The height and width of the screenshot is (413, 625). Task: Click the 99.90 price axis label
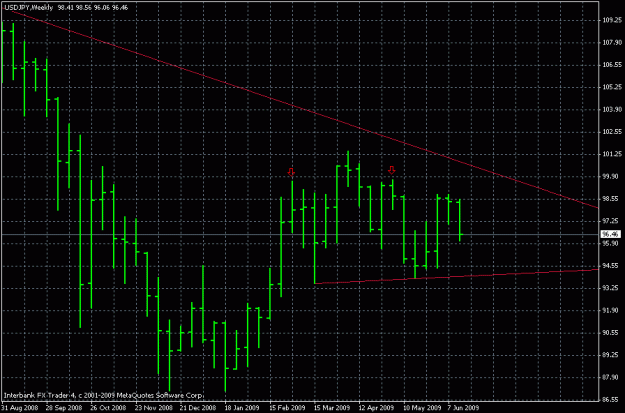click(613, 176)
